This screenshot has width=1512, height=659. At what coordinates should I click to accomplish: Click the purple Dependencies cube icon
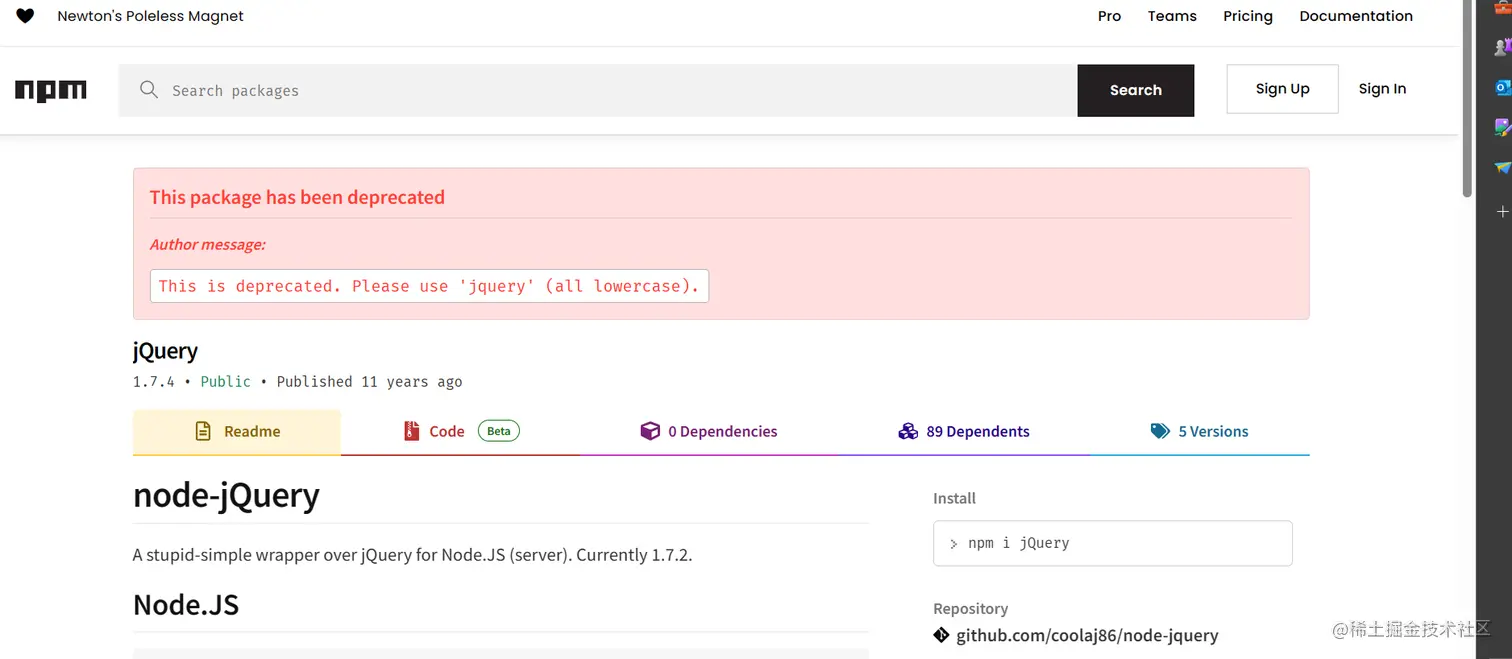650,431
